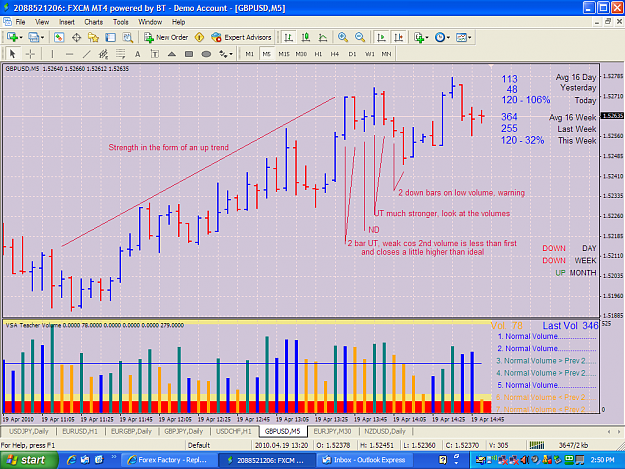Switch to W1 timeframe
The image size is (625, 469).
click(x=370, y=54)
